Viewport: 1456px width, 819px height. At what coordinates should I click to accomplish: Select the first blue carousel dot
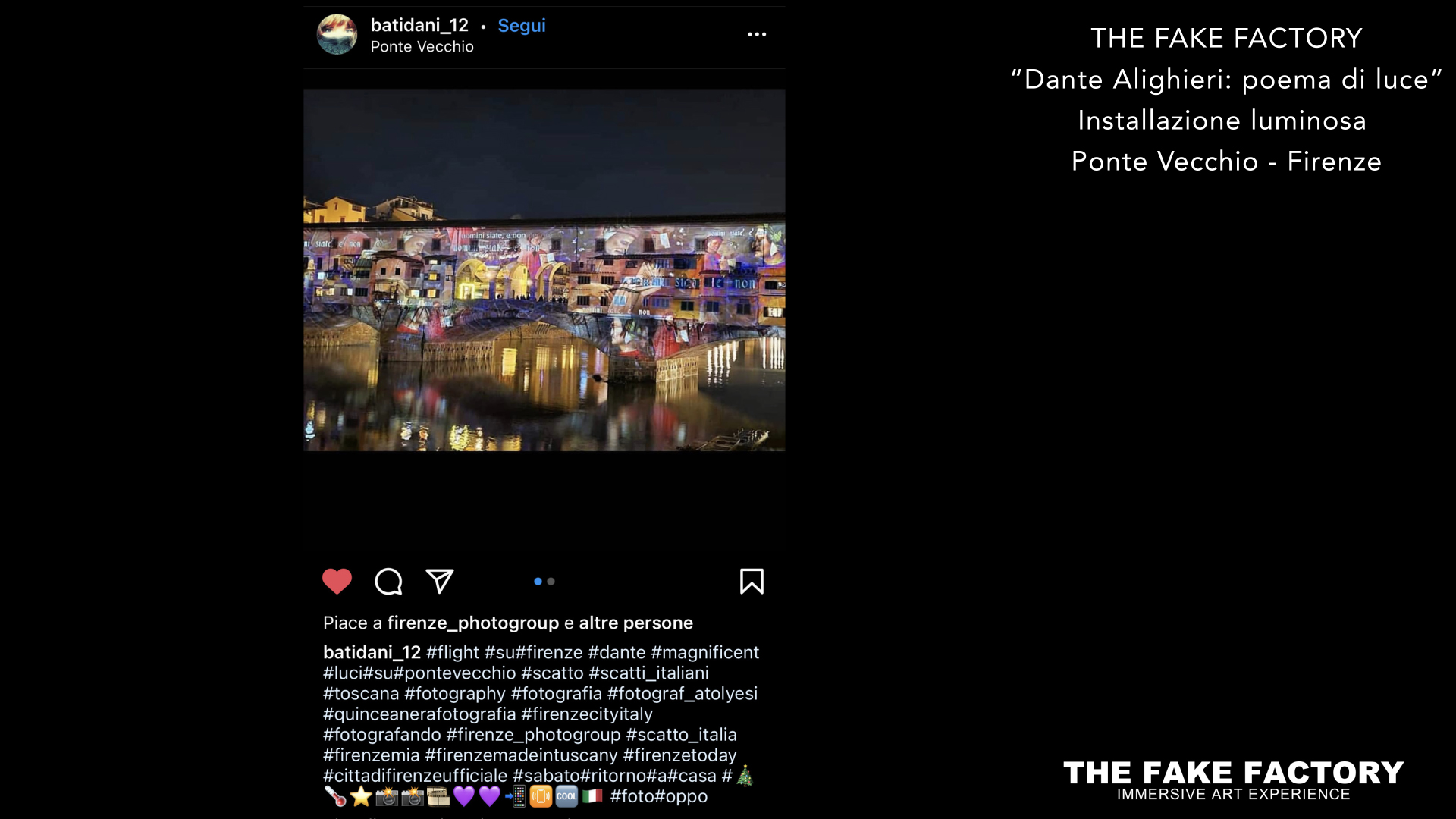point(538,582)
